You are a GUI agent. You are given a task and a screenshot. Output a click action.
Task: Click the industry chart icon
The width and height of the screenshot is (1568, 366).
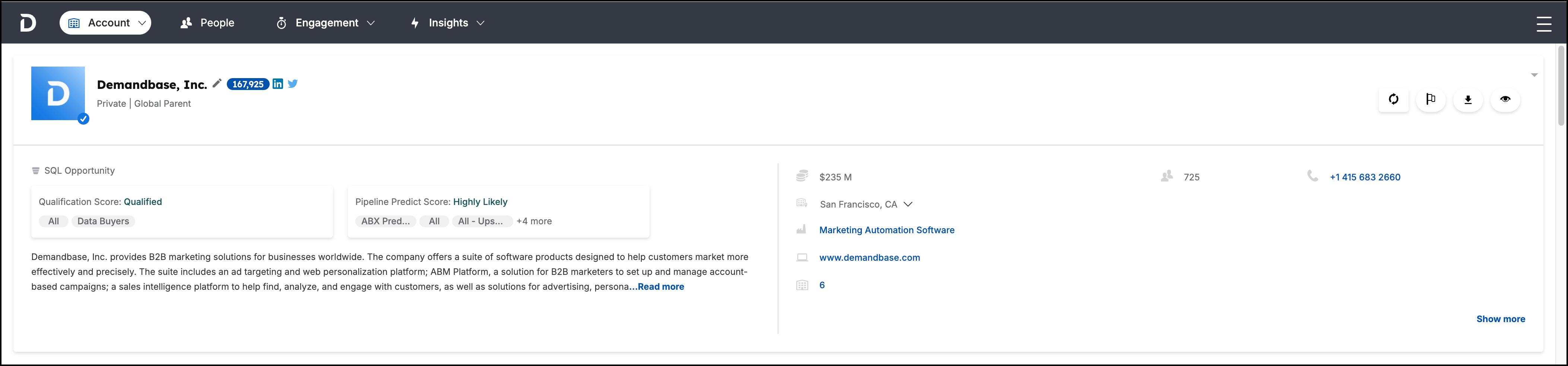802,229
